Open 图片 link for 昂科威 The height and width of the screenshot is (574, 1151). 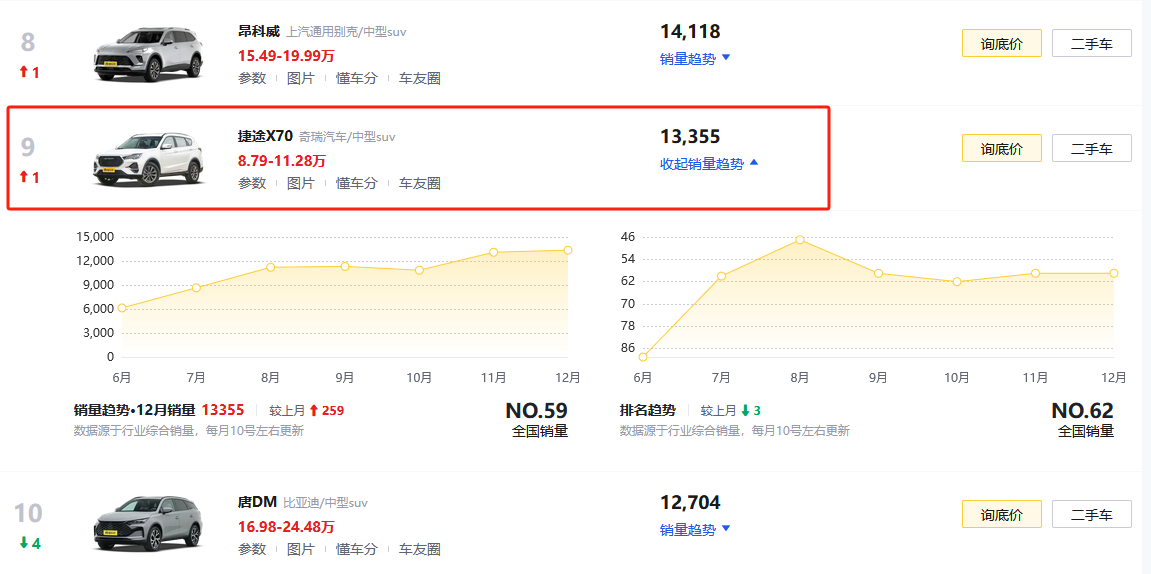pos(300,79)
